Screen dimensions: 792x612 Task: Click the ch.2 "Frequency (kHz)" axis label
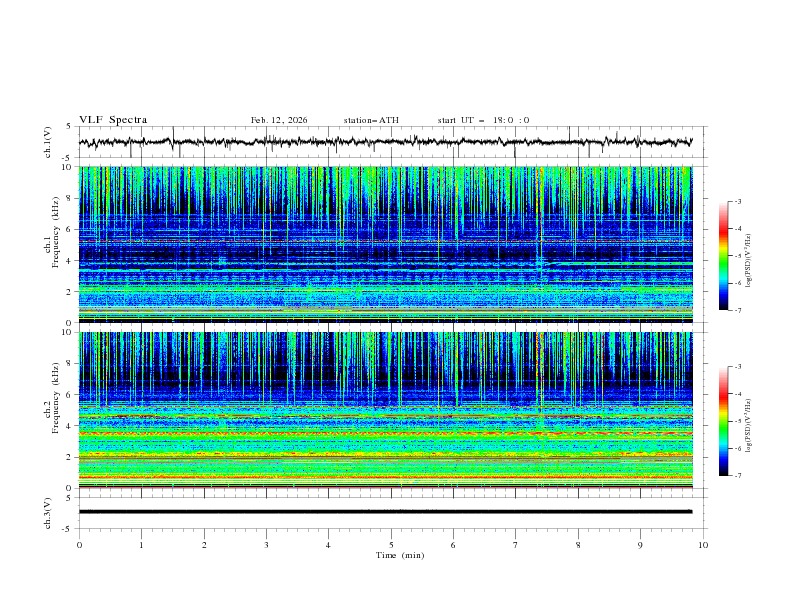point(55,397)
